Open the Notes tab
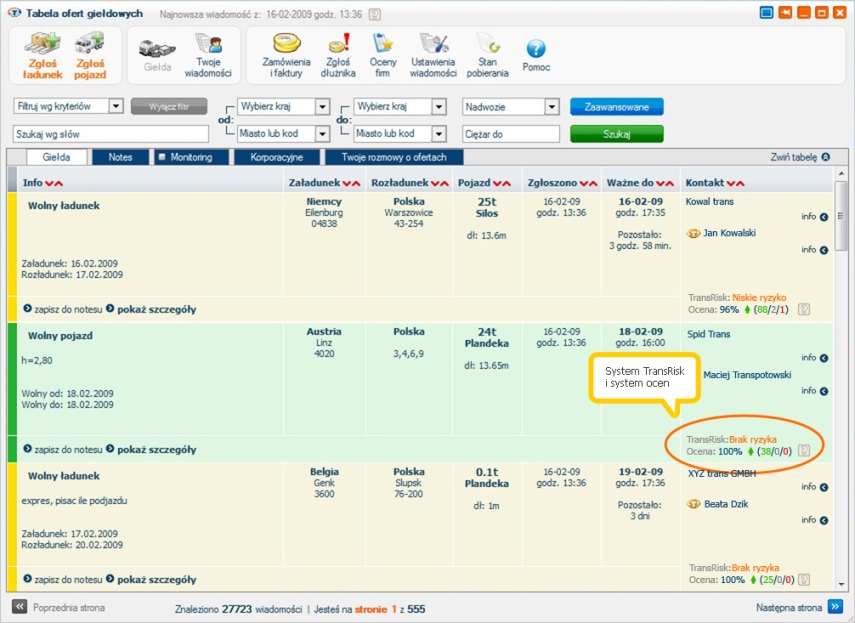Viewport: 855px width, 623px height. click(x=121, y=157)
